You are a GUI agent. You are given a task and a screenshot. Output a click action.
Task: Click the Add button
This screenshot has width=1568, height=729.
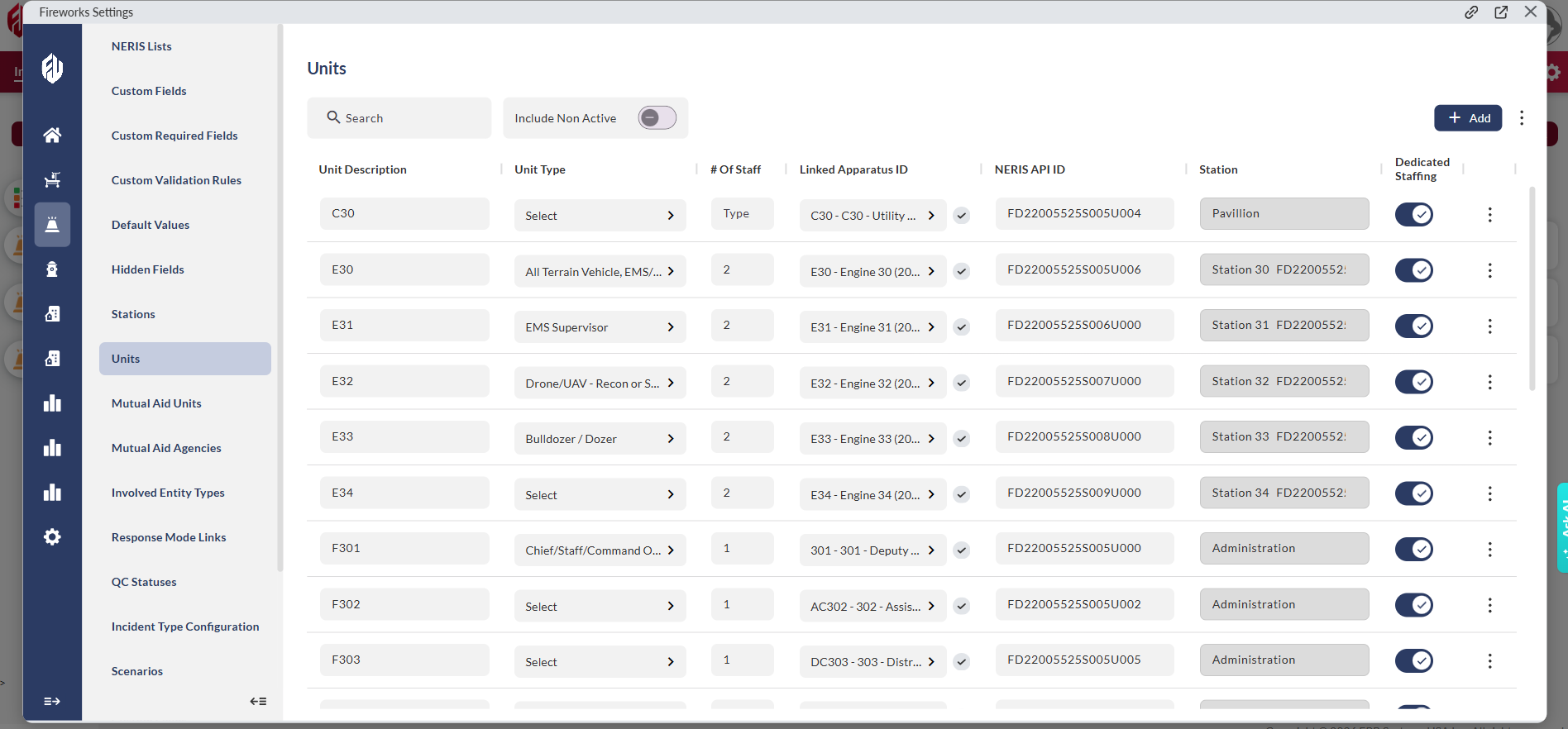tap(1468, 118)
